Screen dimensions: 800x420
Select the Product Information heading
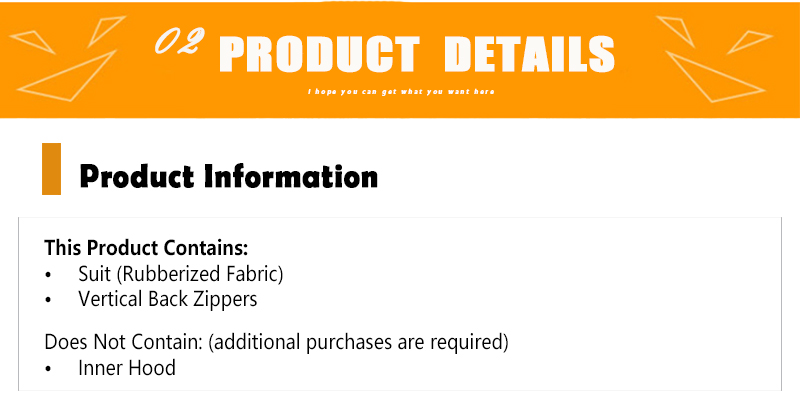click(229, 177)
